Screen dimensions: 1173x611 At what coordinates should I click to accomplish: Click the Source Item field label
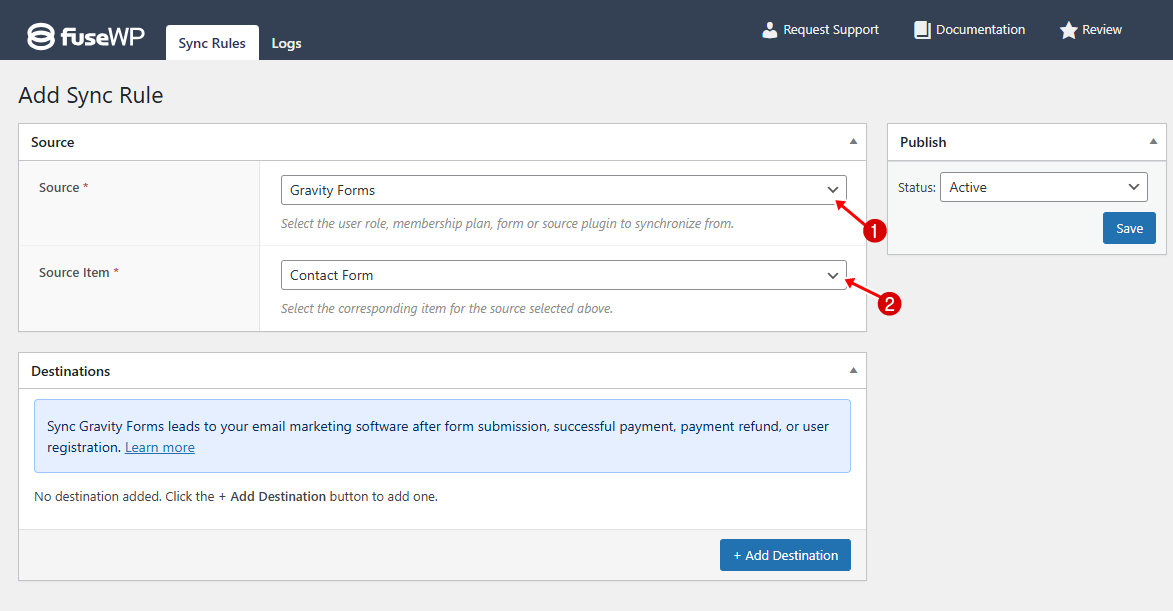pos(79,272)
